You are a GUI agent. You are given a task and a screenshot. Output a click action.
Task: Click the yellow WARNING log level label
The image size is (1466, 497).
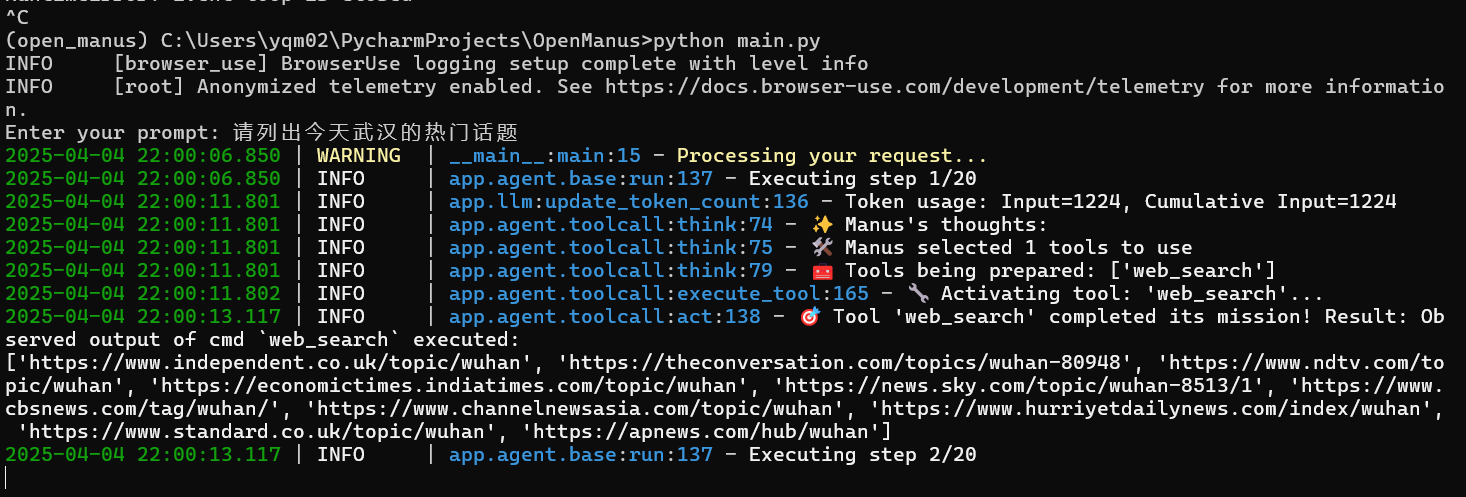358,156
